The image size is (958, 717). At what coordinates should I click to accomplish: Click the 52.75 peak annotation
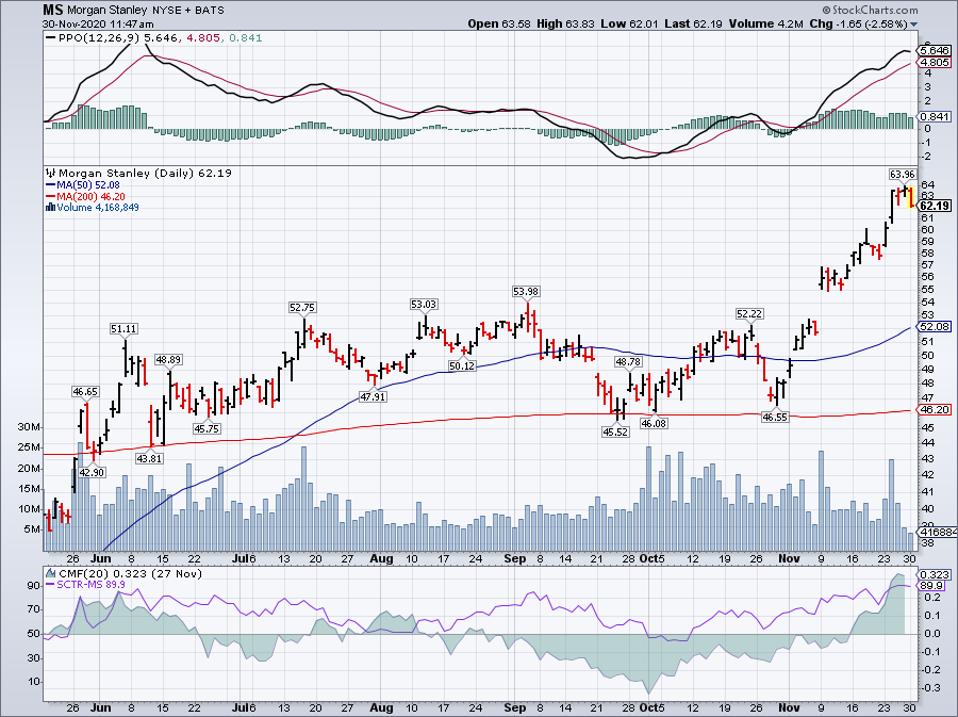(303, 307)
